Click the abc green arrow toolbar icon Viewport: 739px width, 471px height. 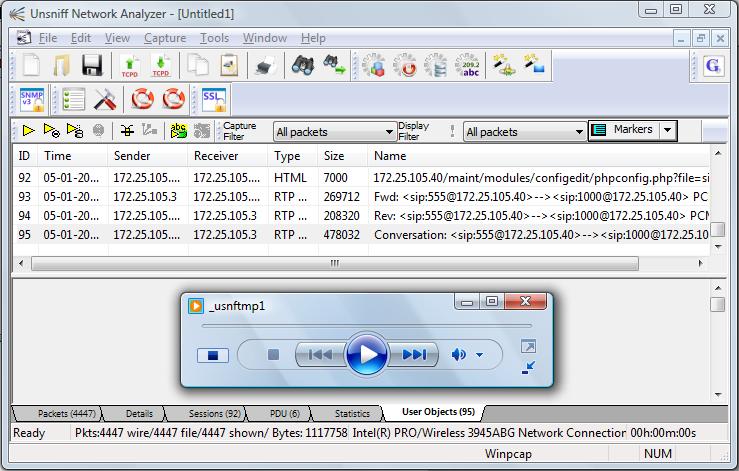tap(179, 131)
